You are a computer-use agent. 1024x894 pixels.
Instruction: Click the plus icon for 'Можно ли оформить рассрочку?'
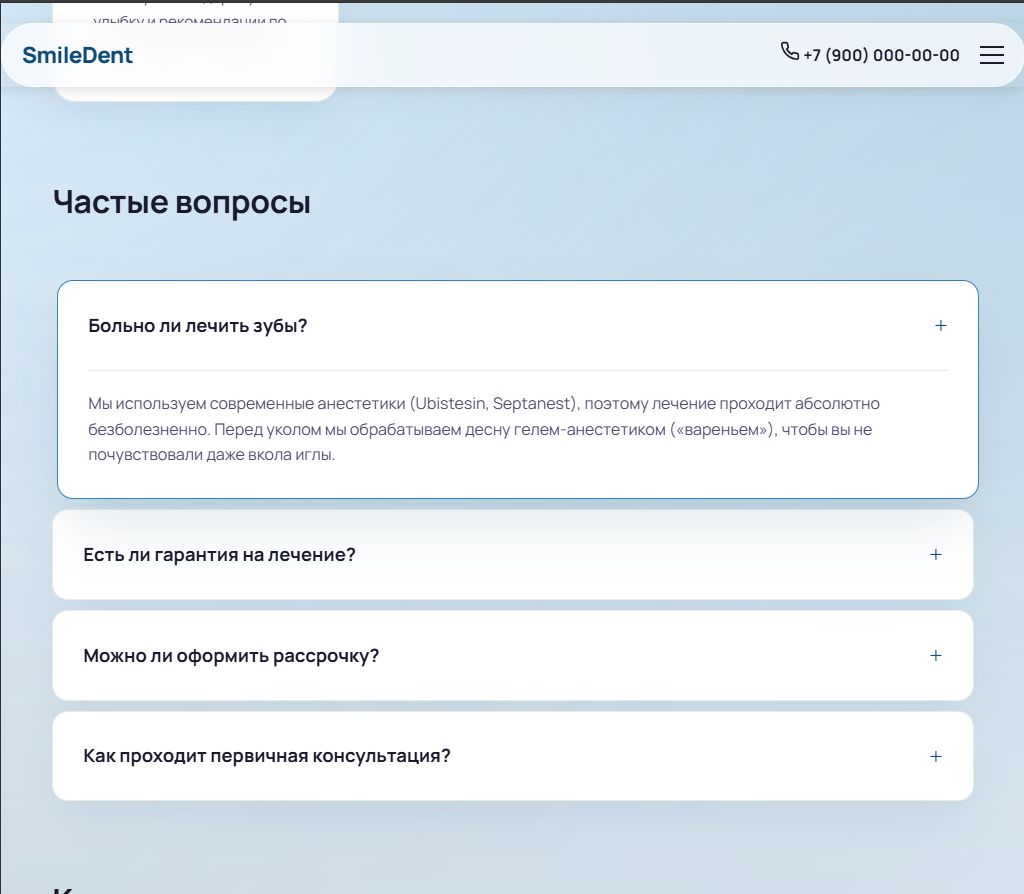point(936,655)
